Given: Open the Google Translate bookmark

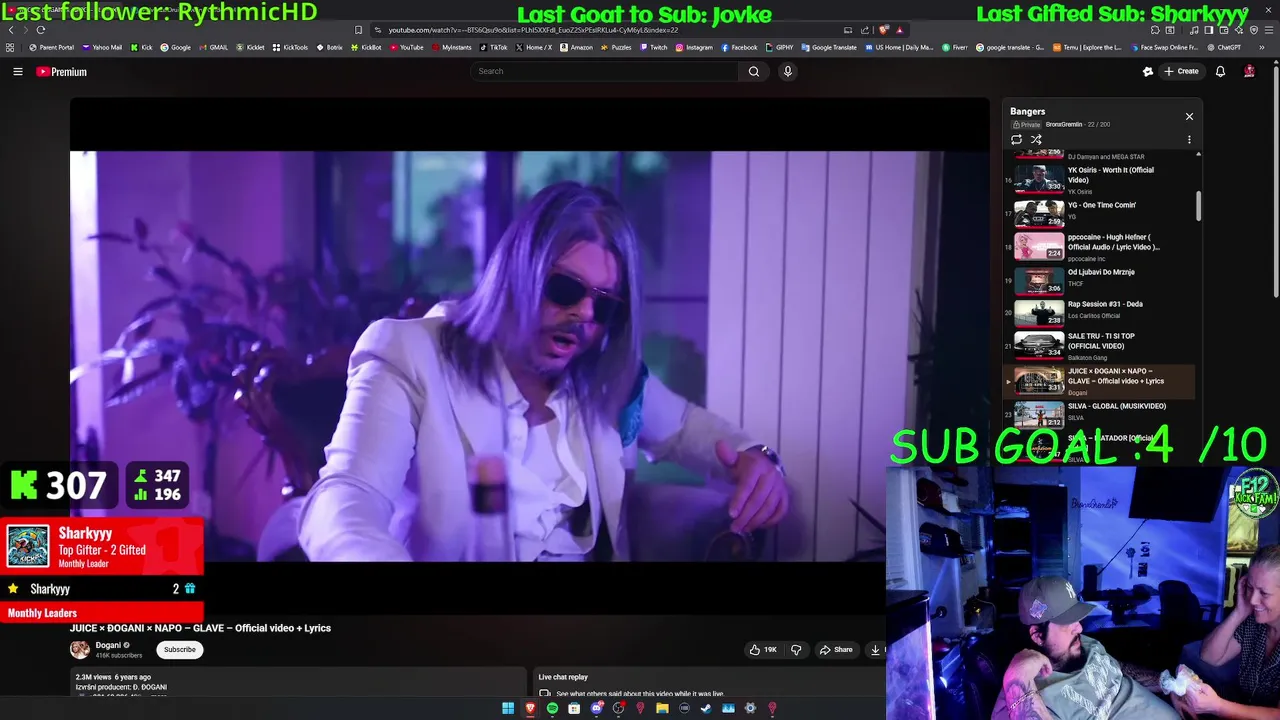Looking at the screenshot, I should [x=829, y=47].
